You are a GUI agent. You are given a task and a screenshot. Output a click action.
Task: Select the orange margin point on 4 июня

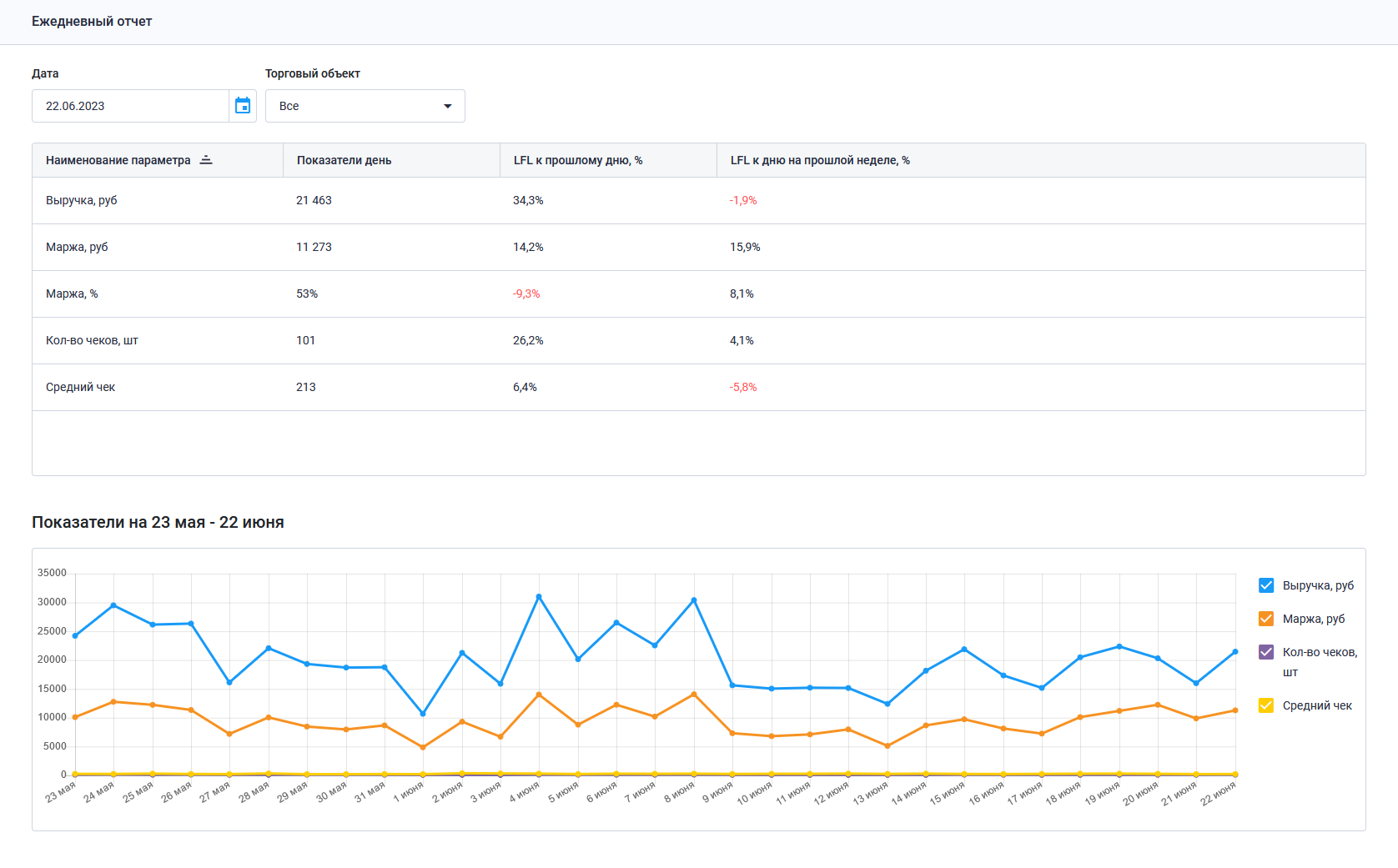tap(539, 695)
